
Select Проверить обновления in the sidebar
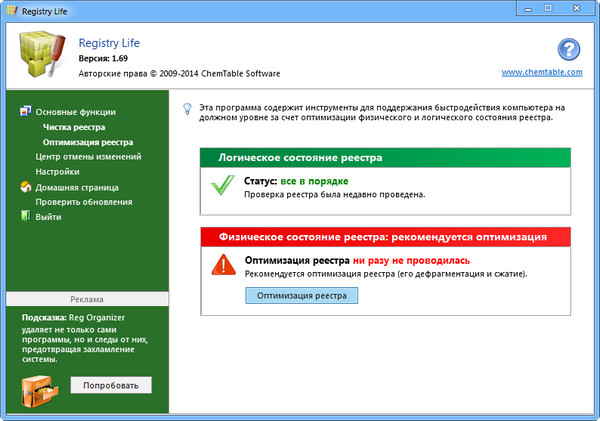coord(84,202)
